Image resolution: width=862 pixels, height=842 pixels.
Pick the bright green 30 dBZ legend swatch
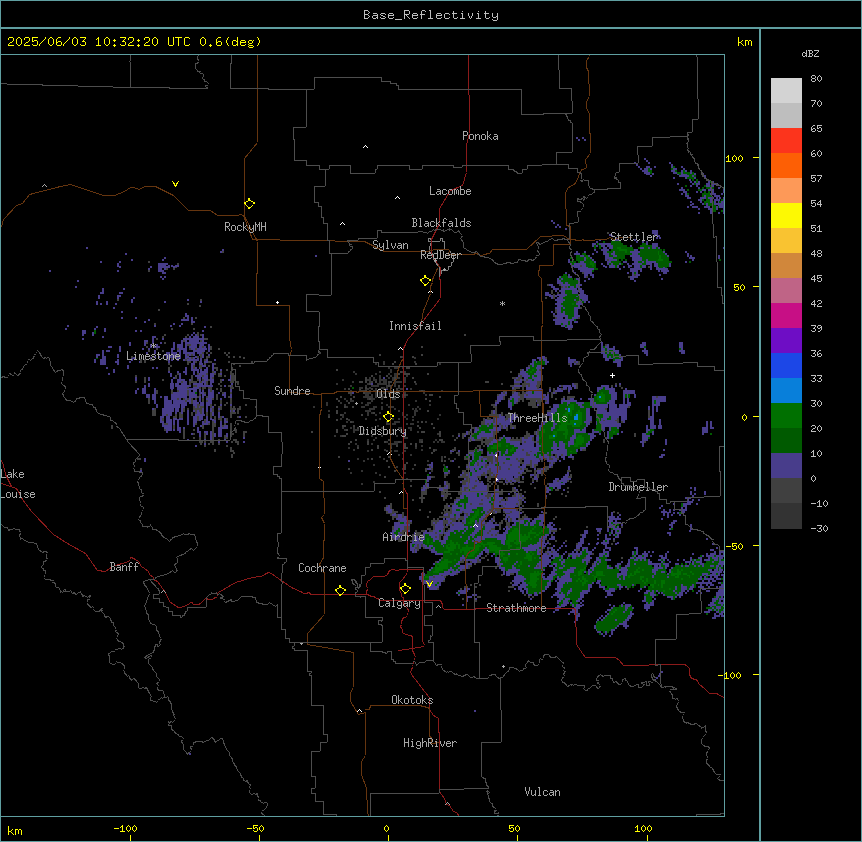click(786, 416)
